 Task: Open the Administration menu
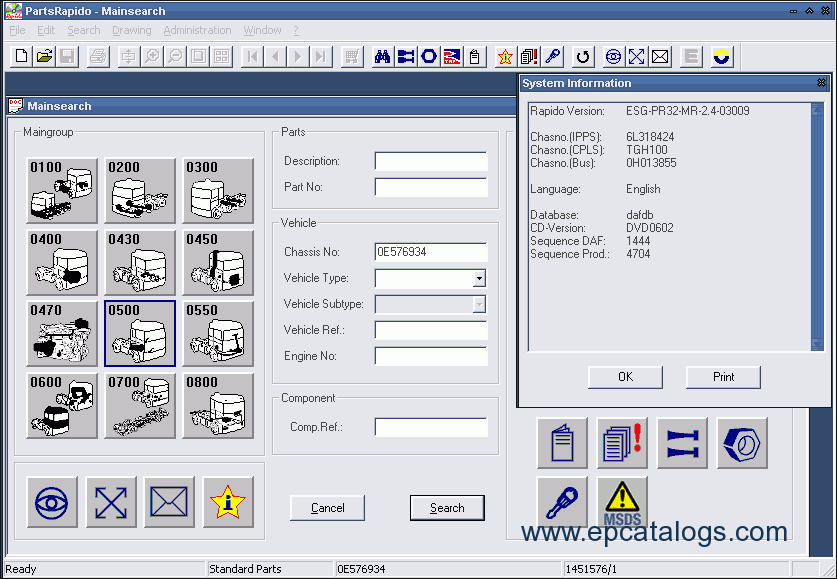[198, 30]
